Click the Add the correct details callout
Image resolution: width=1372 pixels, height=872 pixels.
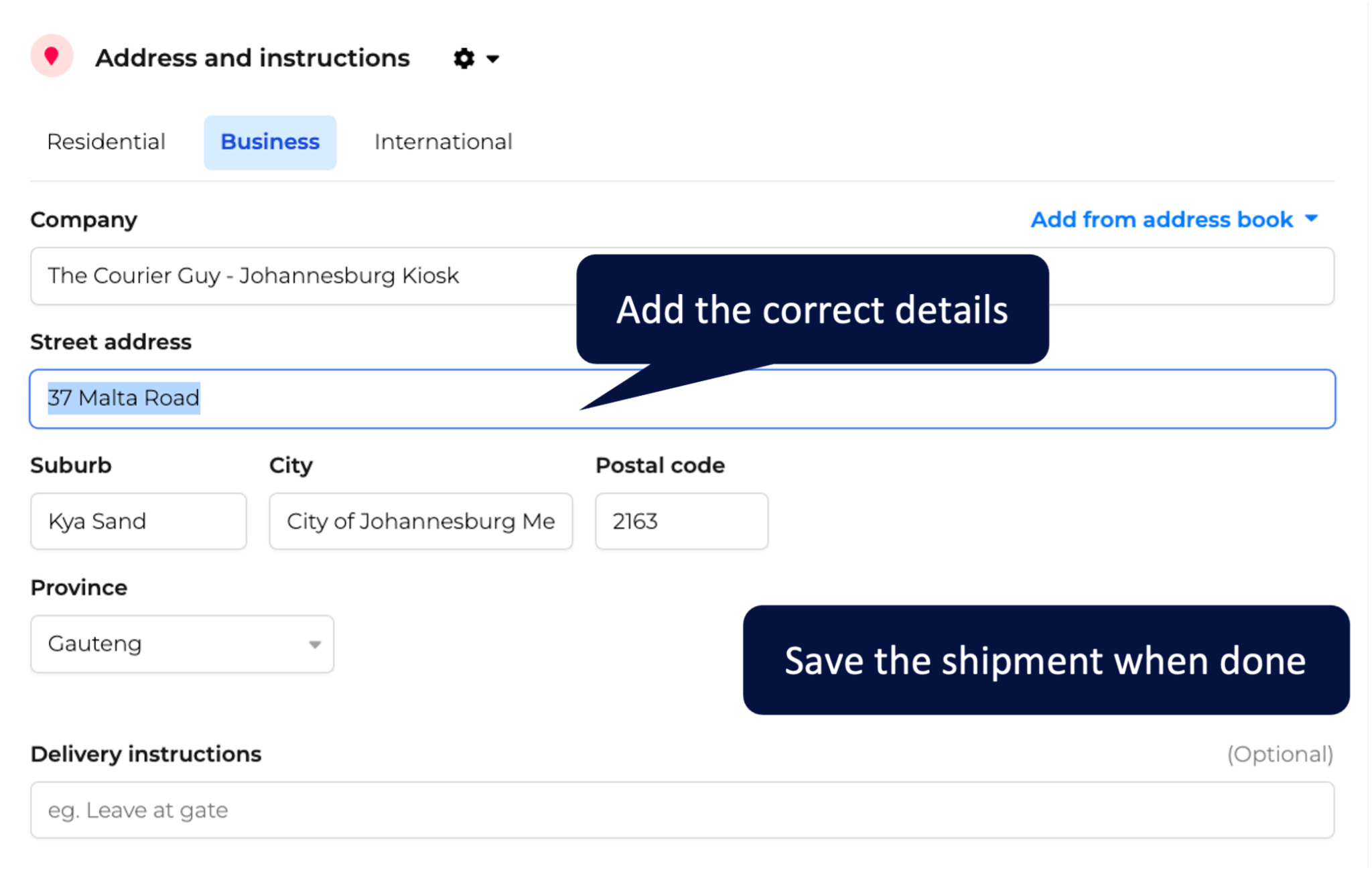point(812,309)
